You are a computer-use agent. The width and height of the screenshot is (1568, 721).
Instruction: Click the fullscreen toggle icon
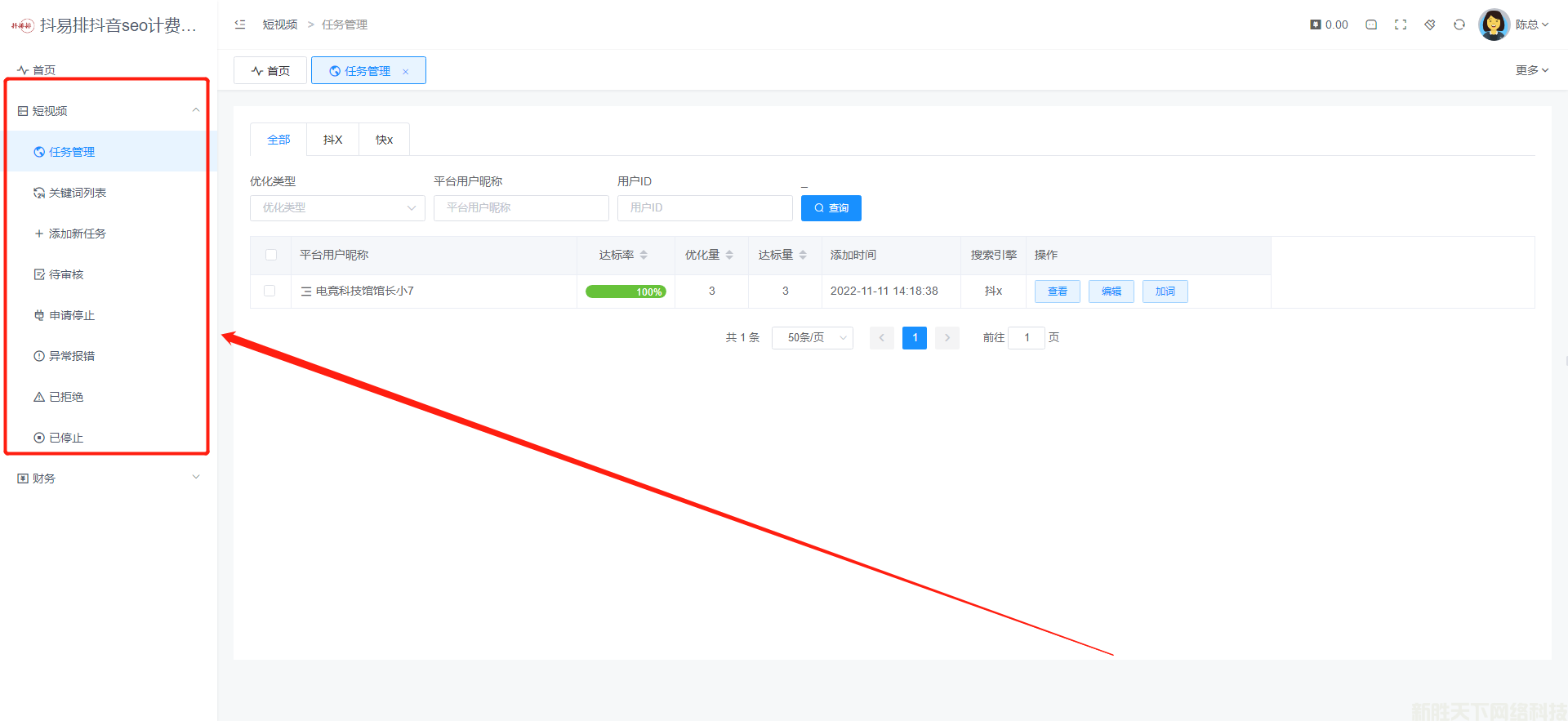click(1401, 24)
